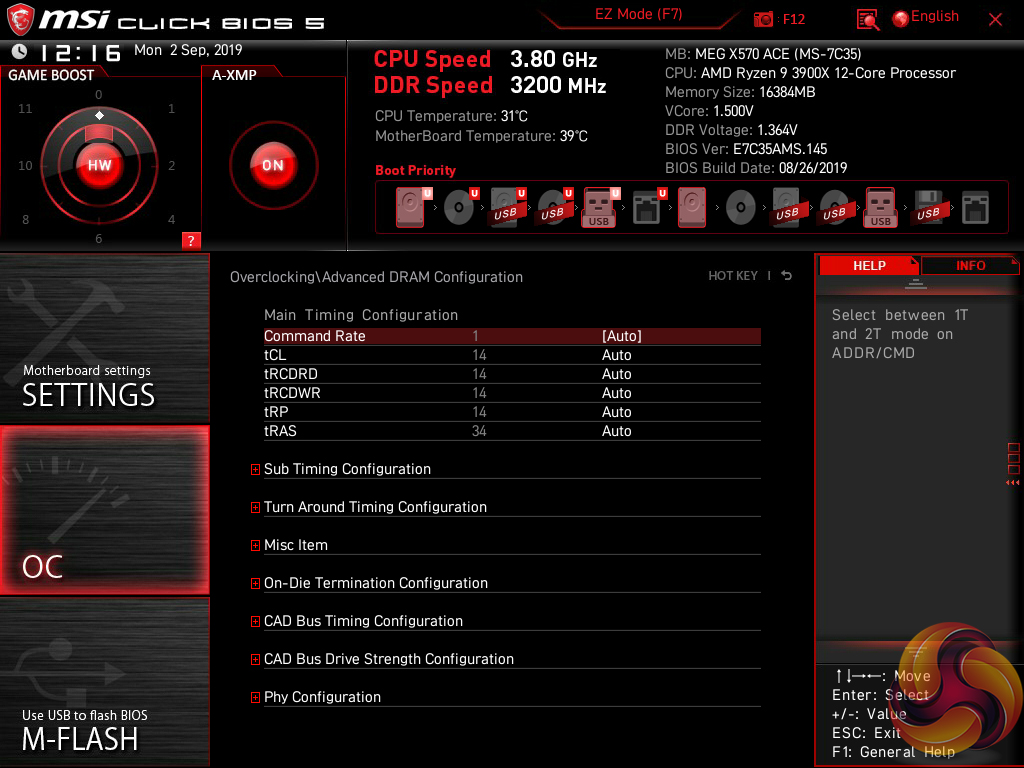Screen dimensions: 1024x768
Task: Click the Boot Priority label
Action: point(415,170)
